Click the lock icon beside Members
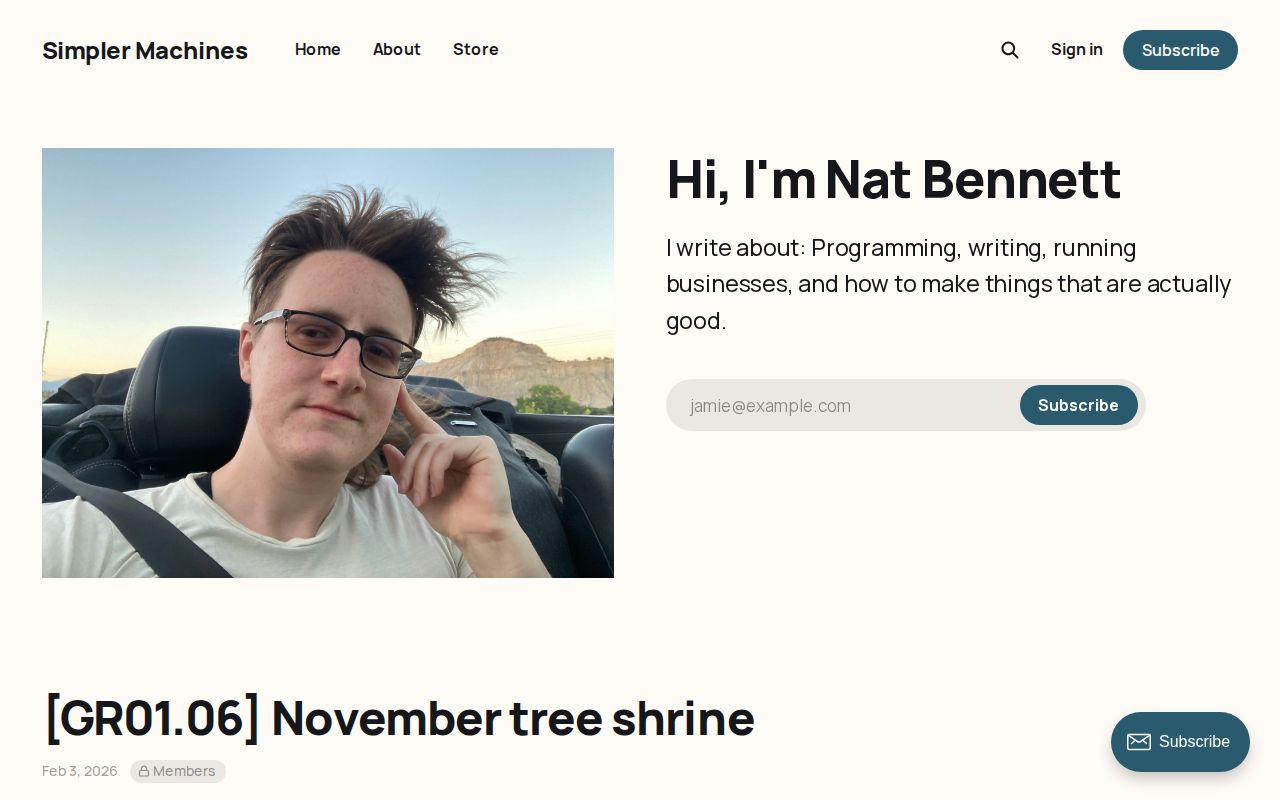1280x800 pixels. click(144, 772)
